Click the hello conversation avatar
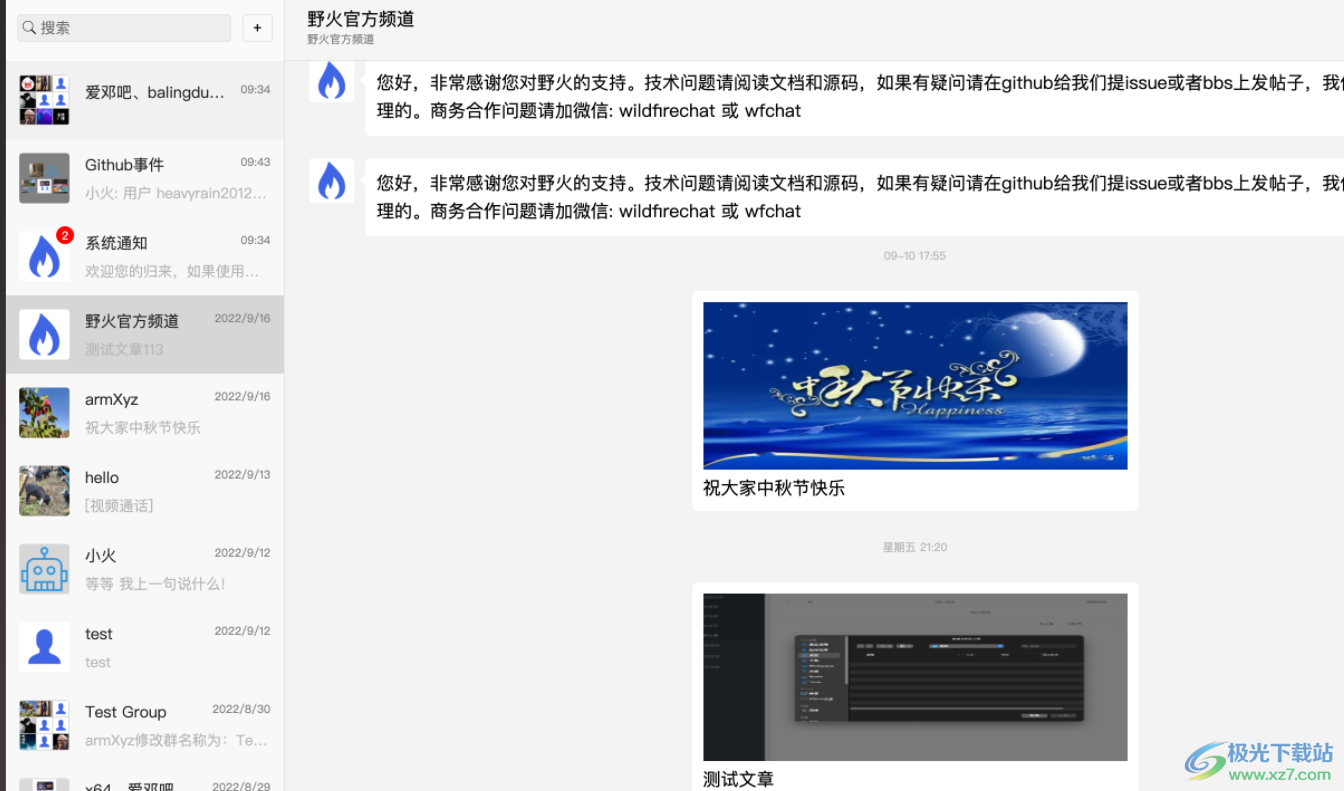 click(44, 490)
